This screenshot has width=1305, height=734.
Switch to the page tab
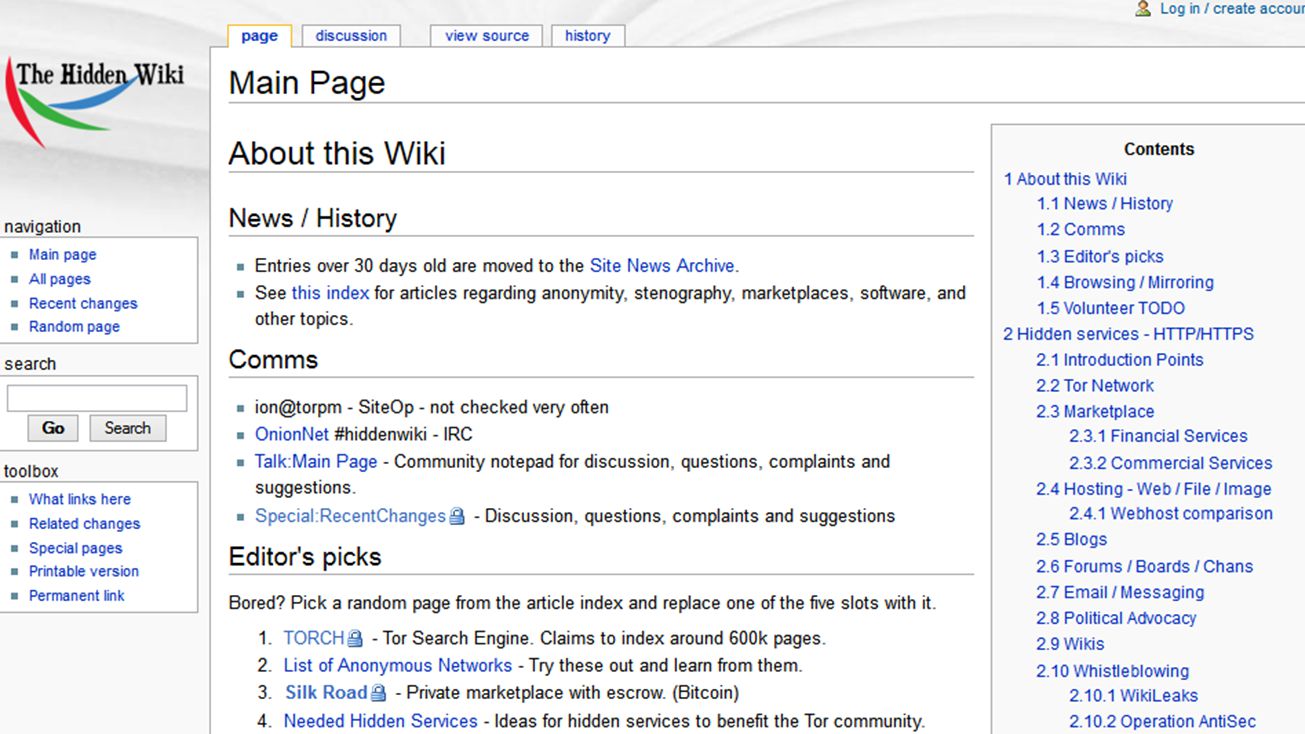(259, 36)
